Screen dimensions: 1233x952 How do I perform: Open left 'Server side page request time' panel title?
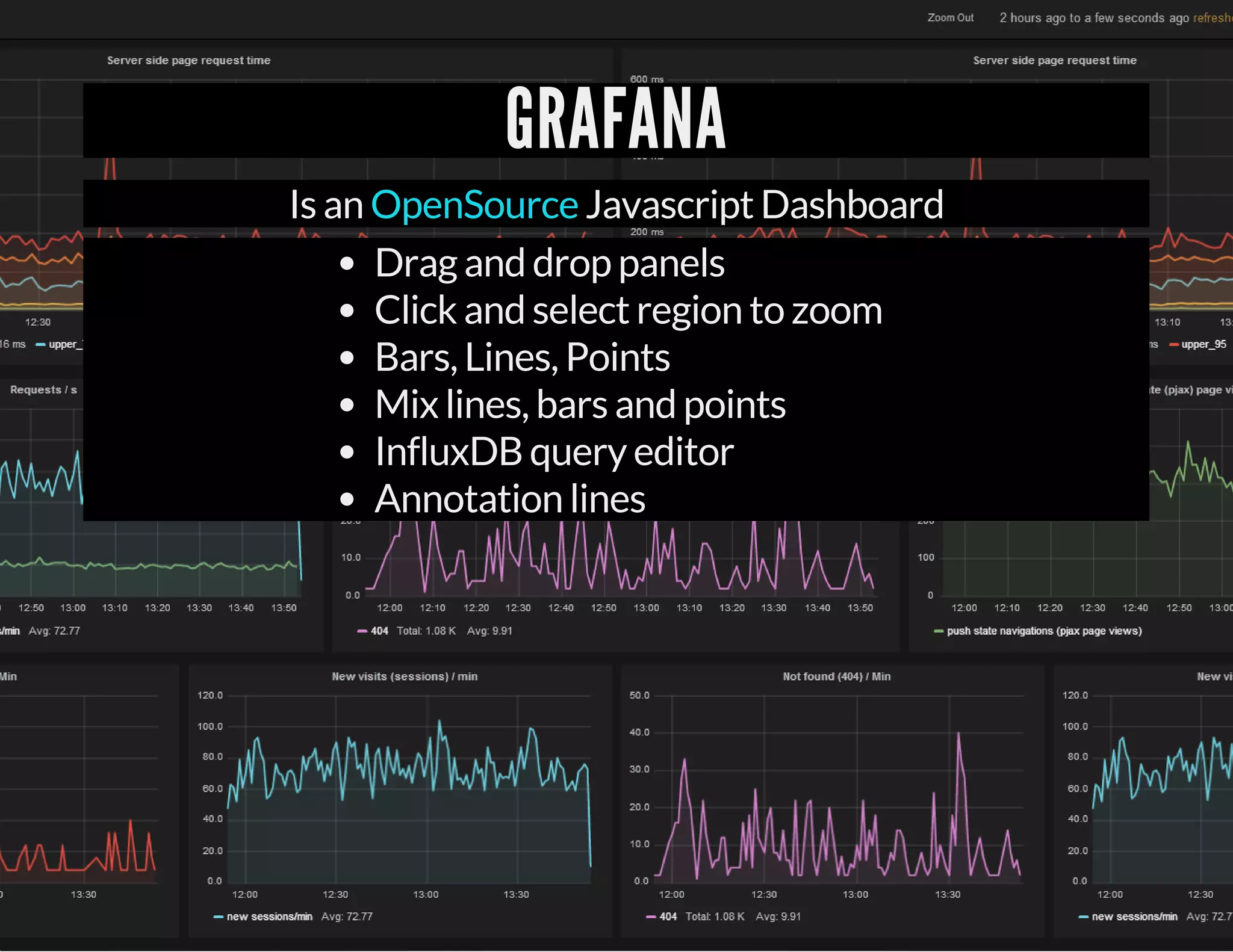(x=188, y=60)
